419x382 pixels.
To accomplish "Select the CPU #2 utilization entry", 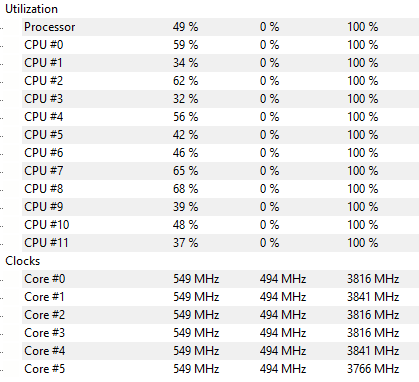I will 220,81.
